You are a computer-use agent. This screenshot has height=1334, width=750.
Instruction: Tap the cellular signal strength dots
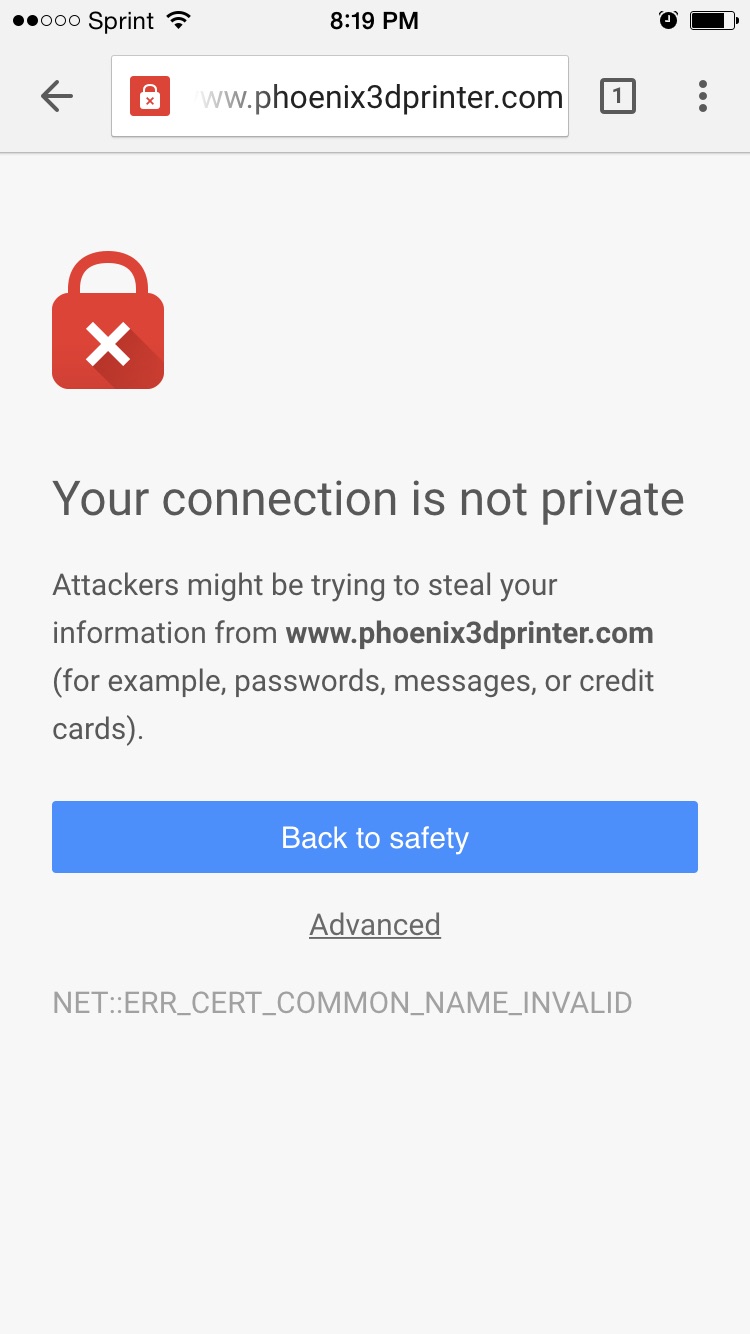(x=46, y=21)
